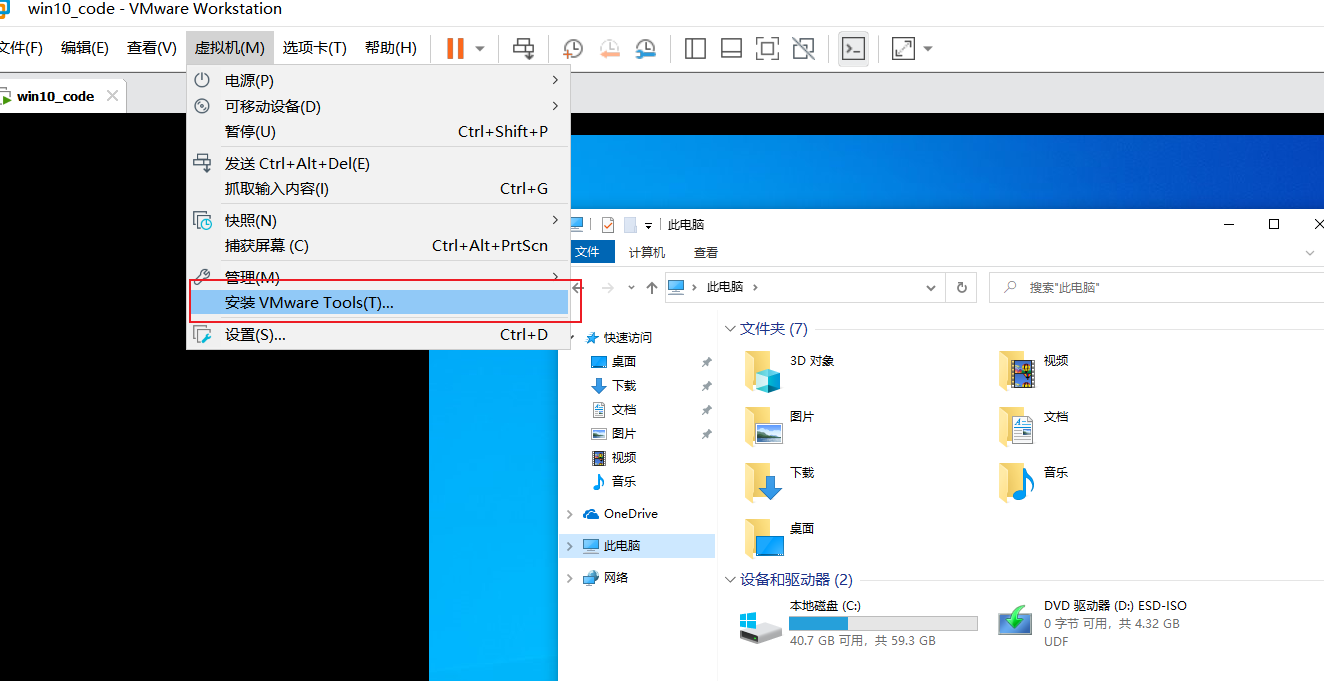Click 安装 VMware Tools(T)... menu item
Screen dimensions: 1324x681
tap(378, 303)
